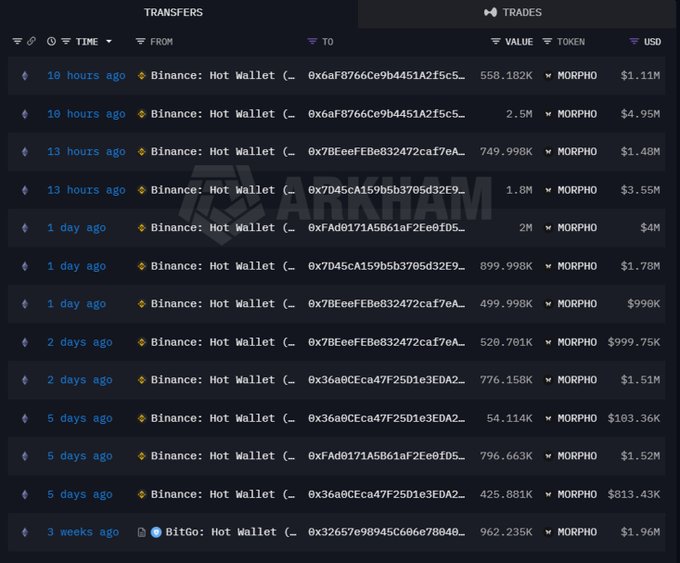The image size is (680, 563).
Task: Sort by the VALUE column header label
Action: pyautogui.click(x=519, y=42)
